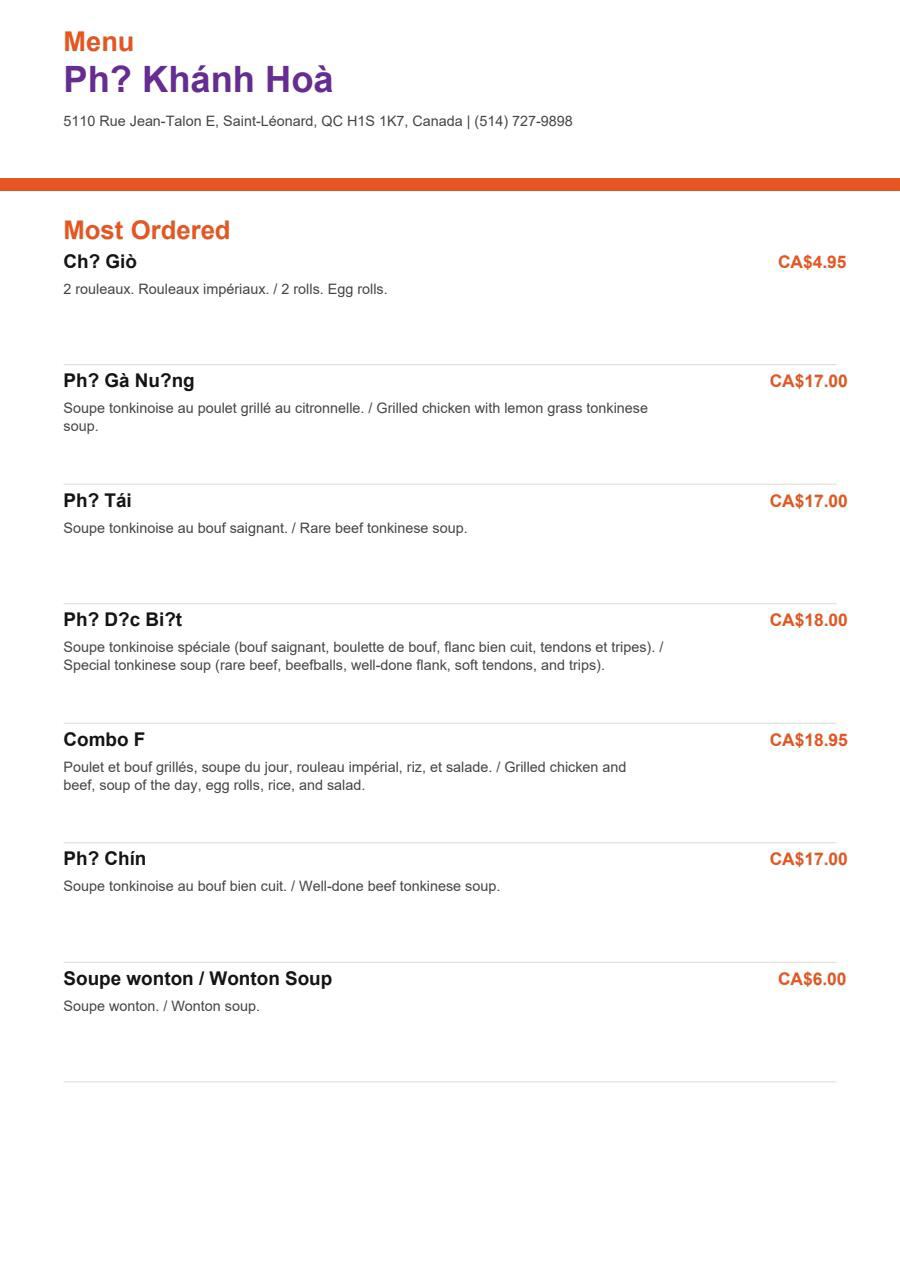Click the restaurant address and phone line
Screen dimensions: 900x1273
[x=318, y=121]
